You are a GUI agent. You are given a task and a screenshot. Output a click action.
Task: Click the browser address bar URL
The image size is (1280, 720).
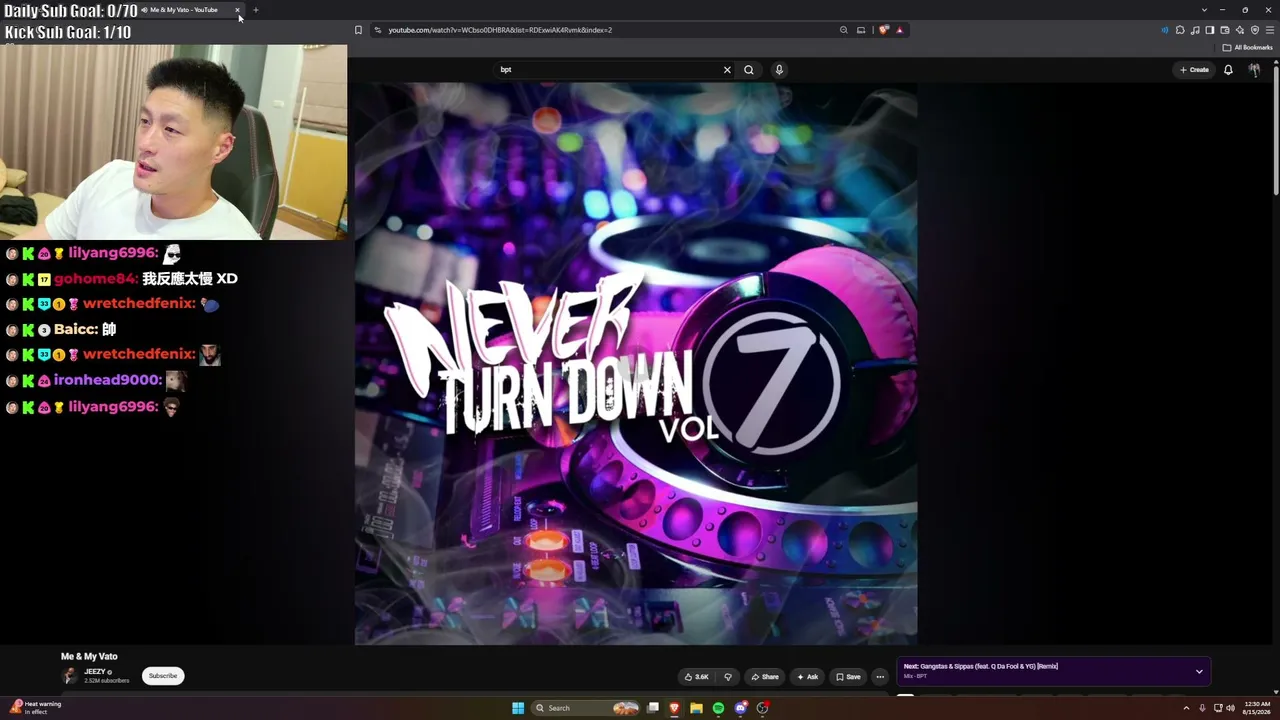point(500,30)
